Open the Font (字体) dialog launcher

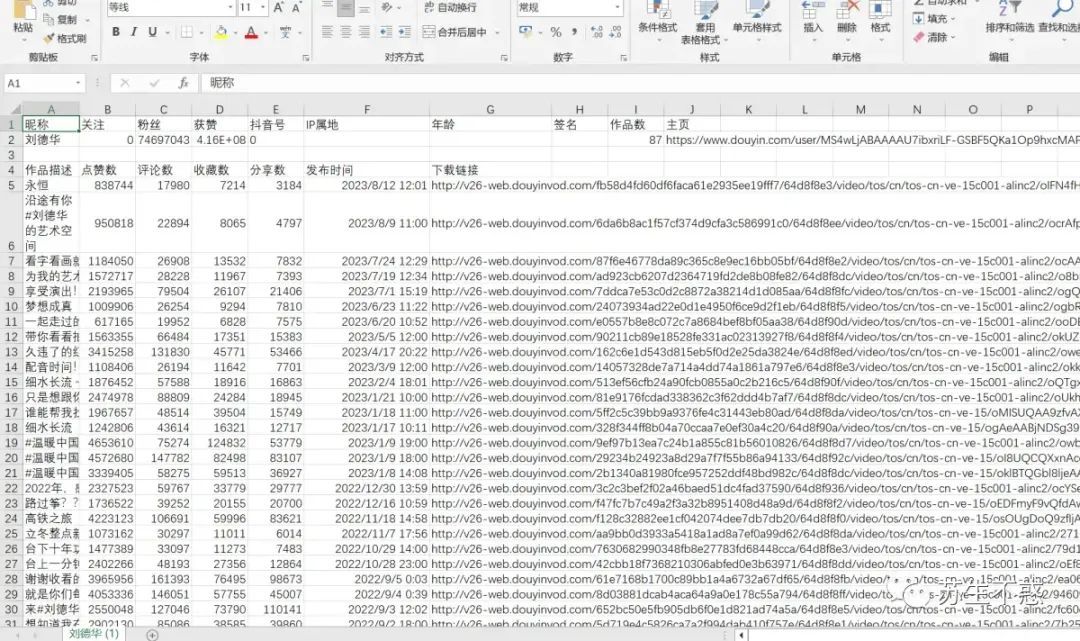306,58
